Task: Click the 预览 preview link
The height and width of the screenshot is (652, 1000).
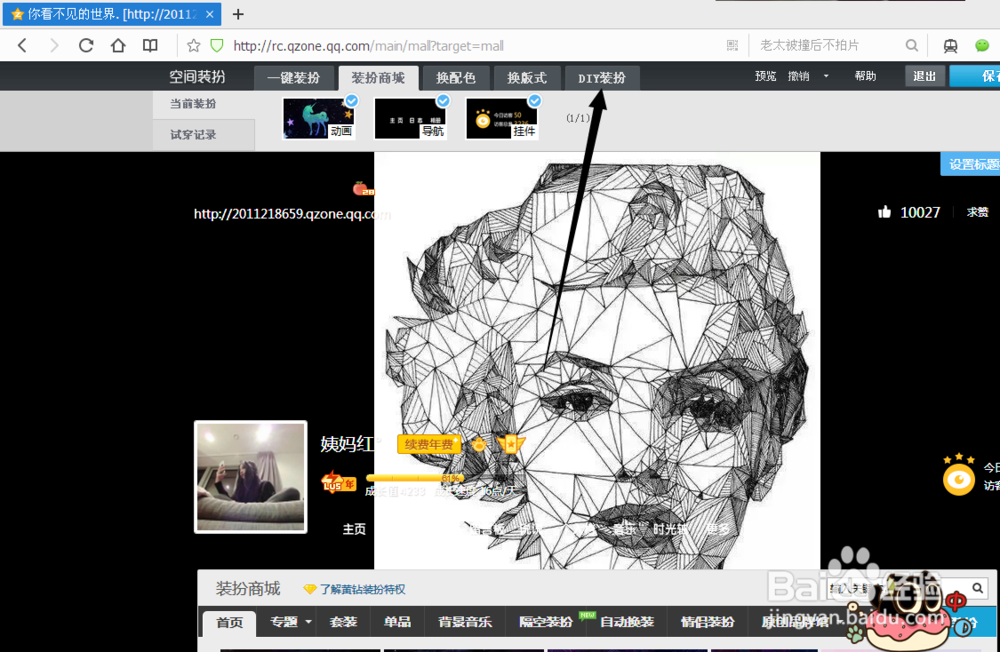Action: click(765, 77)
